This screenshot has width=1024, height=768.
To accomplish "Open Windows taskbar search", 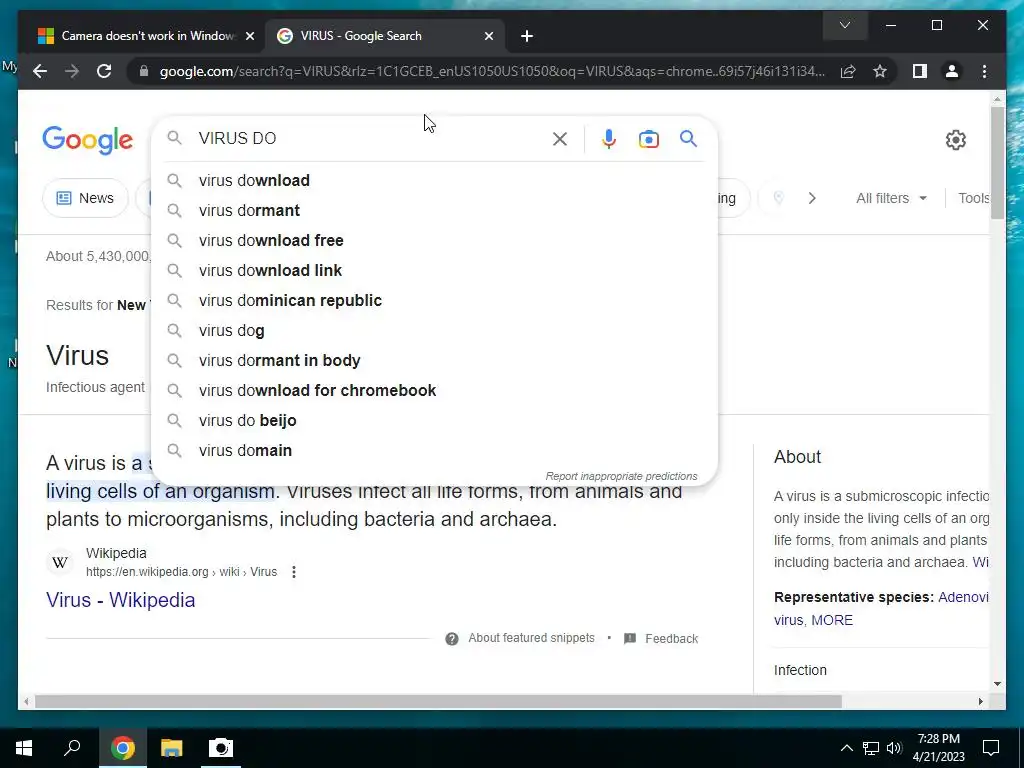I will [x=72, y=748].
